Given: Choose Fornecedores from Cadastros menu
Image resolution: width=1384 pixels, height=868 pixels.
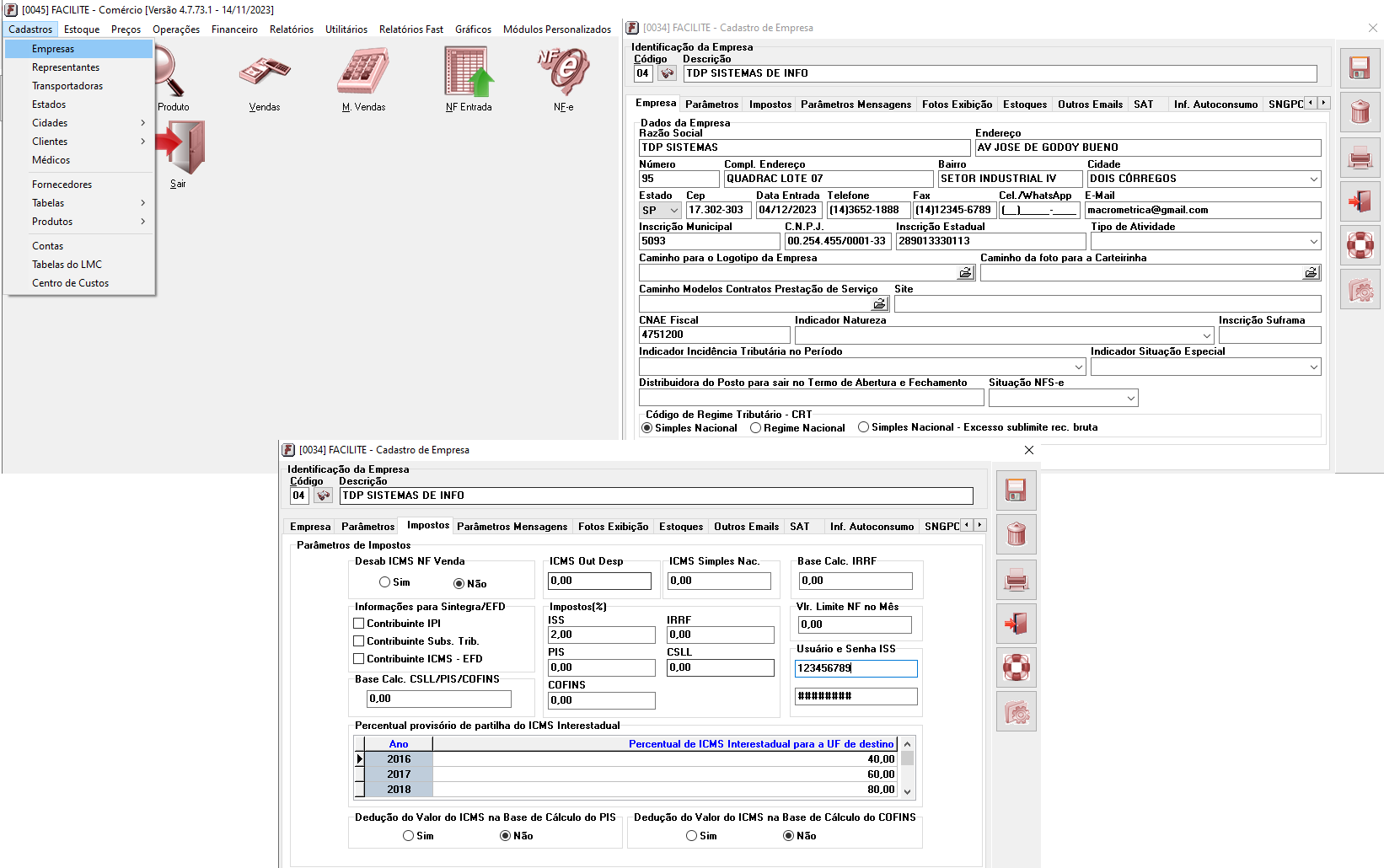Looking at the screenshot, I should 80,185.
